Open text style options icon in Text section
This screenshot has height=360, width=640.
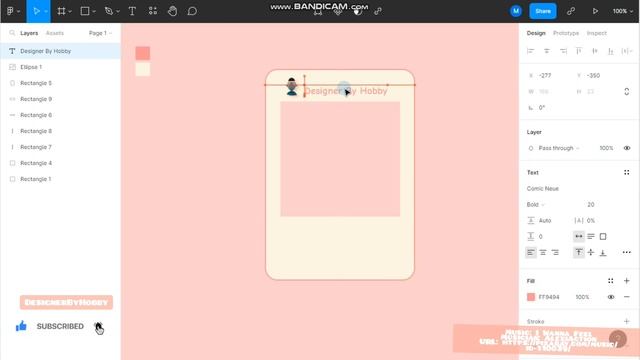coord(627,172)
